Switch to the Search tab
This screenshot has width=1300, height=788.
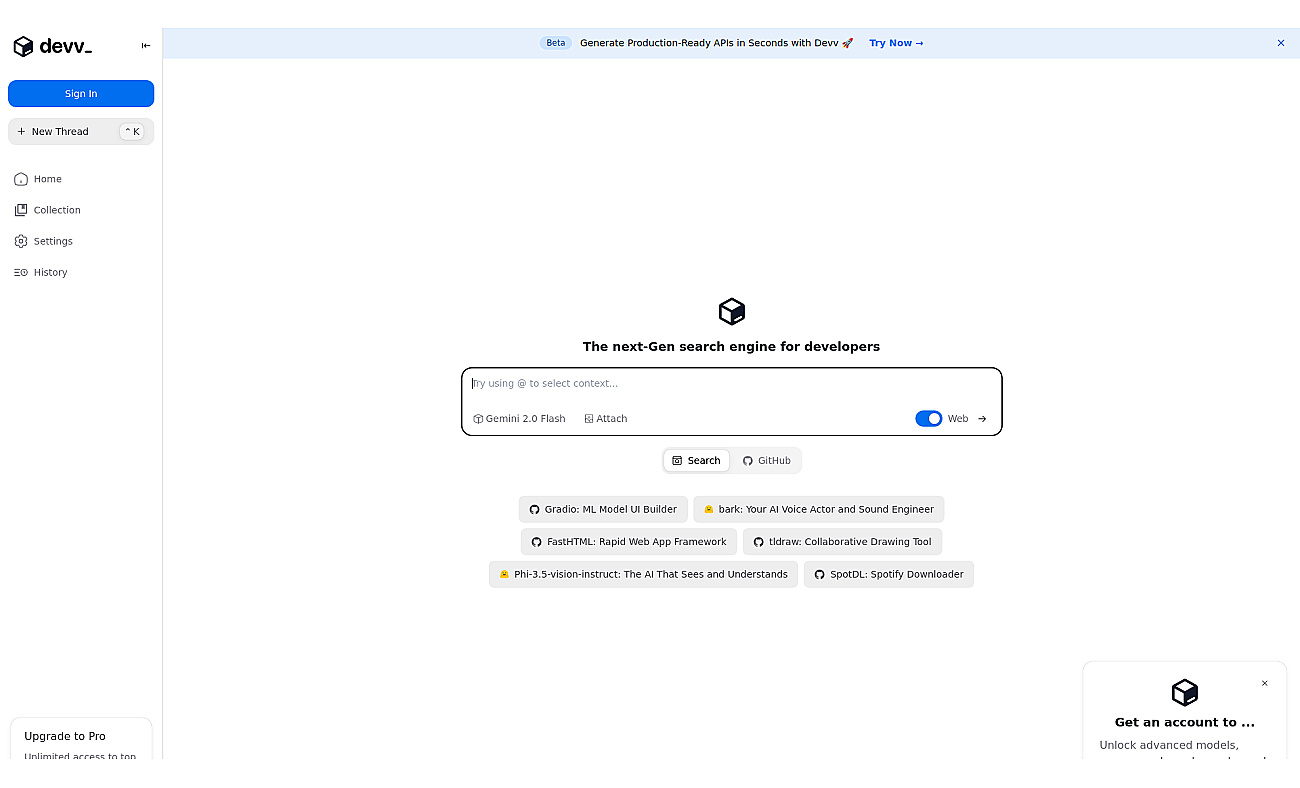(696, 461)
